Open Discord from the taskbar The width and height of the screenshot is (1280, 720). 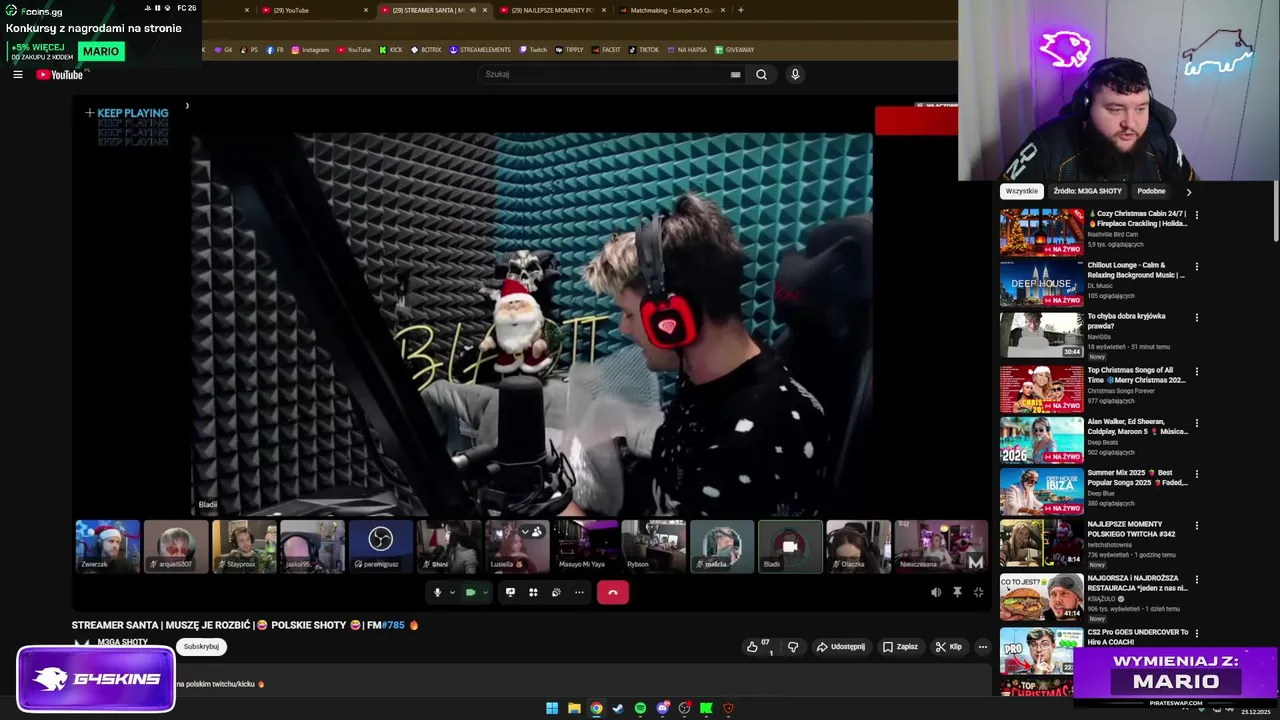pyautogui.click(x=662, y=708)
